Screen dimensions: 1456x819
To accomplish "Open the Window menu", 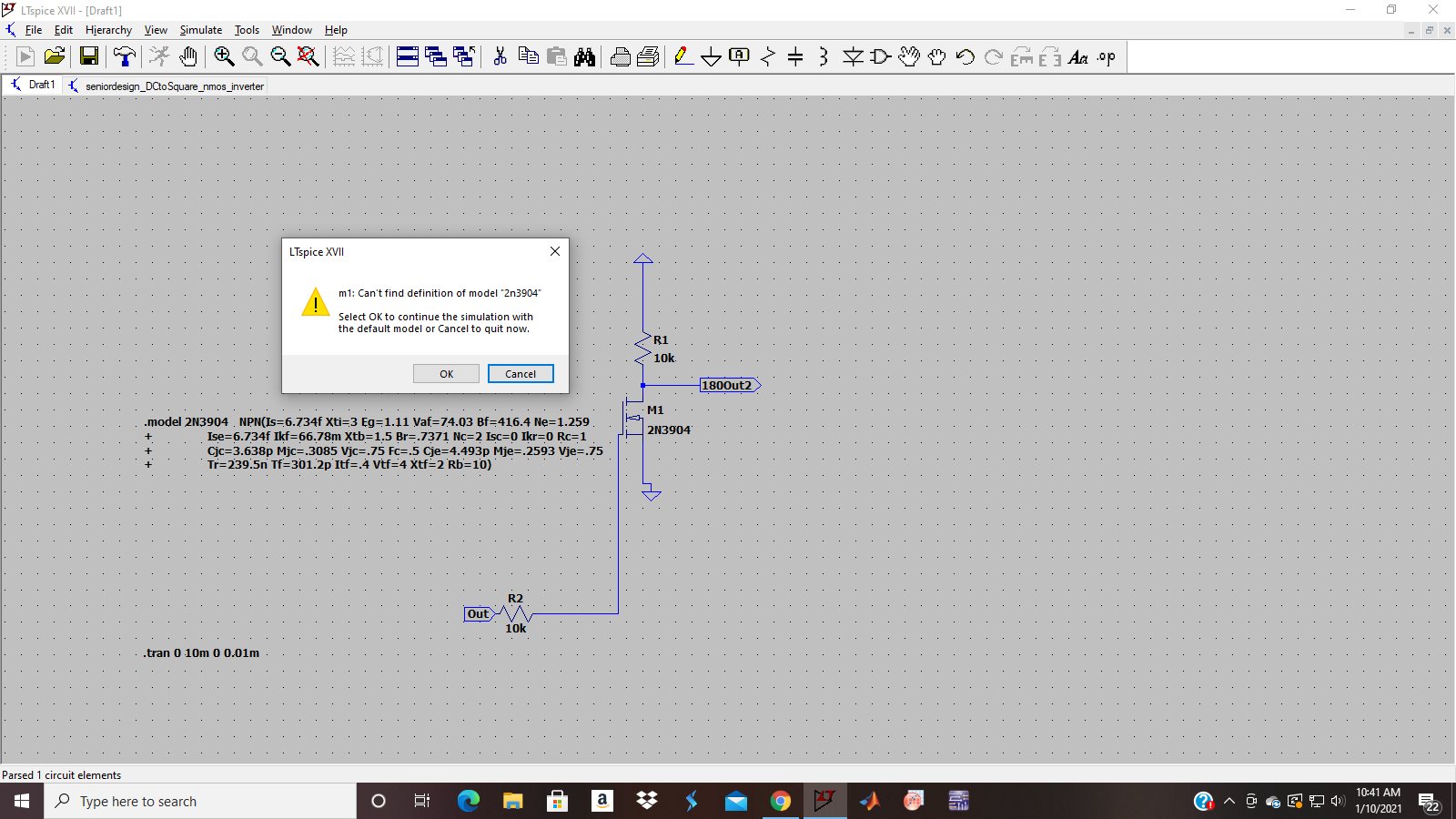I will coord(292,30).
